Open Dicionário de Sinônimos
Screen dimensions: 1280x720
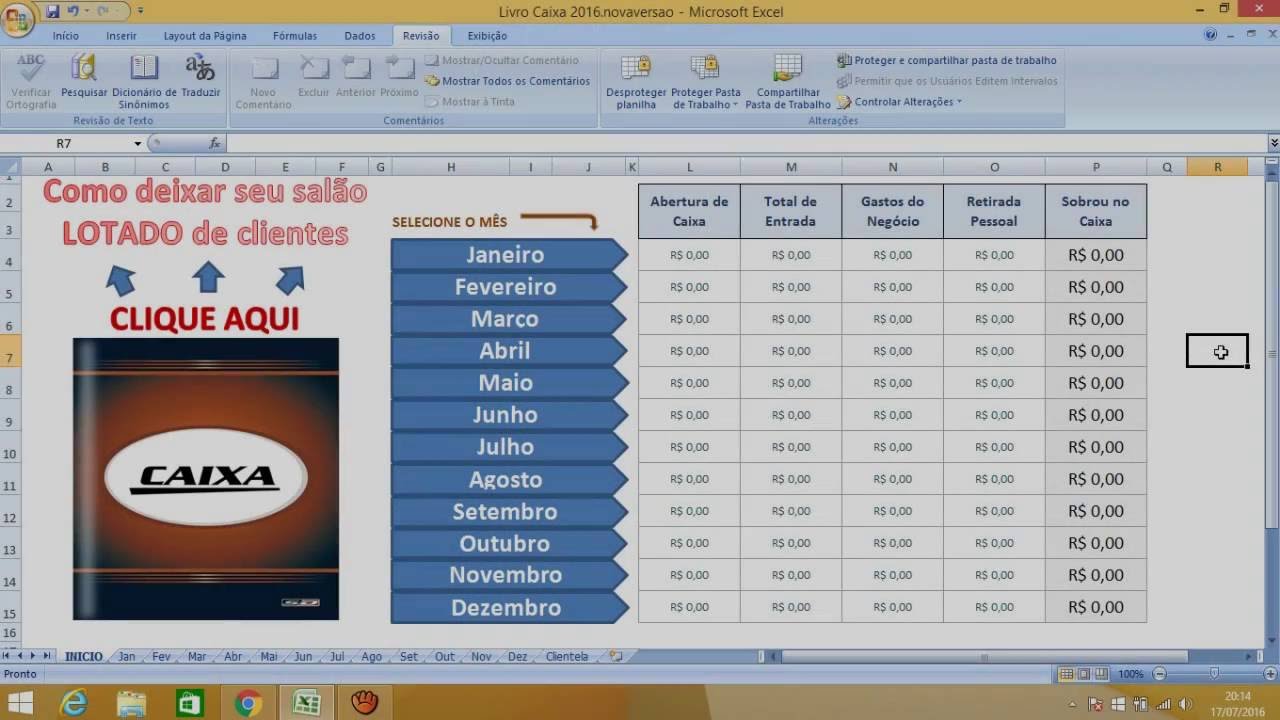[x=144, y=82]
